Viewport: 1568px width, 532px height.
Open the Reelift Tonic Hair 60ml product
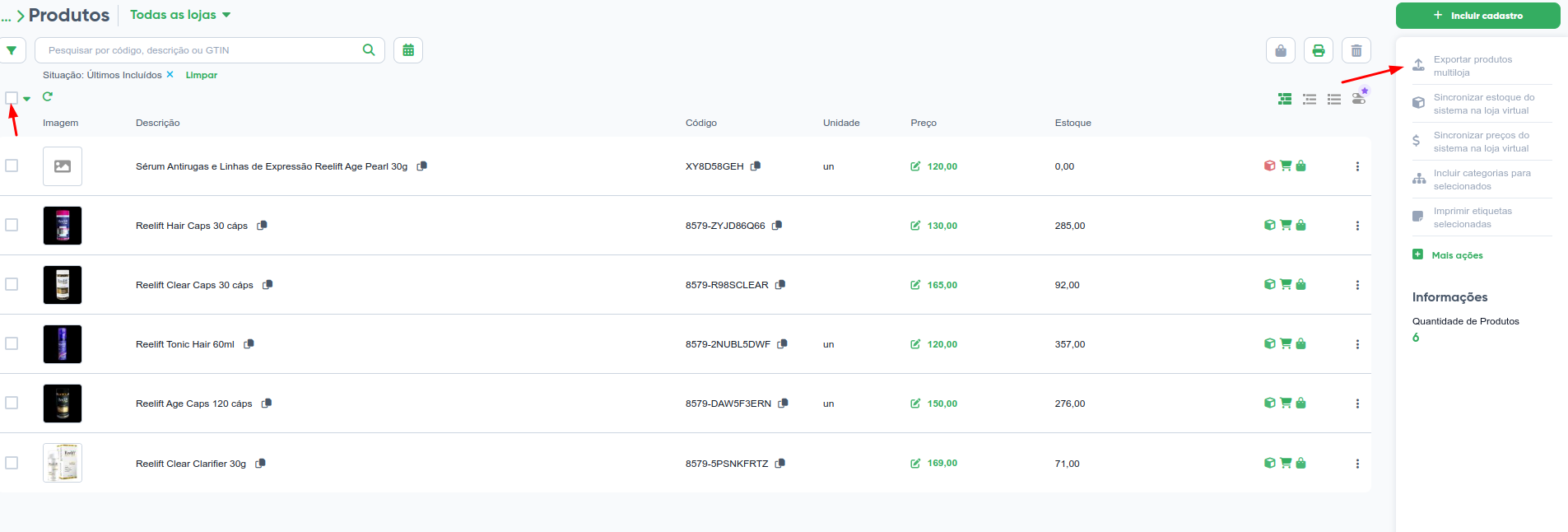coord(185,344)
